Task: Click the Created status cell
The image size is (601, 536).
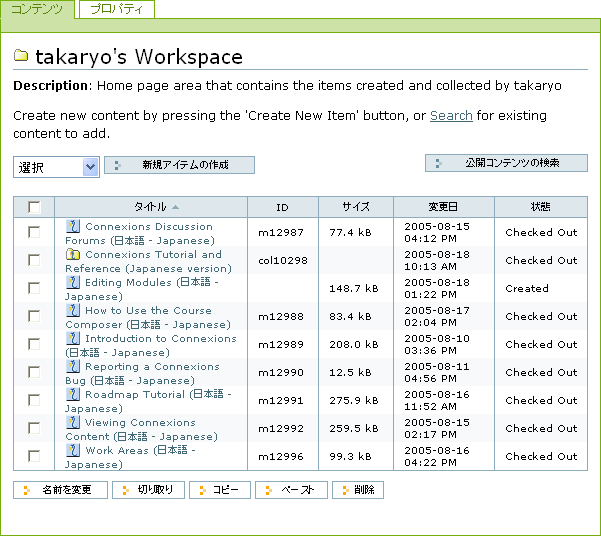Action: [527, 288]
